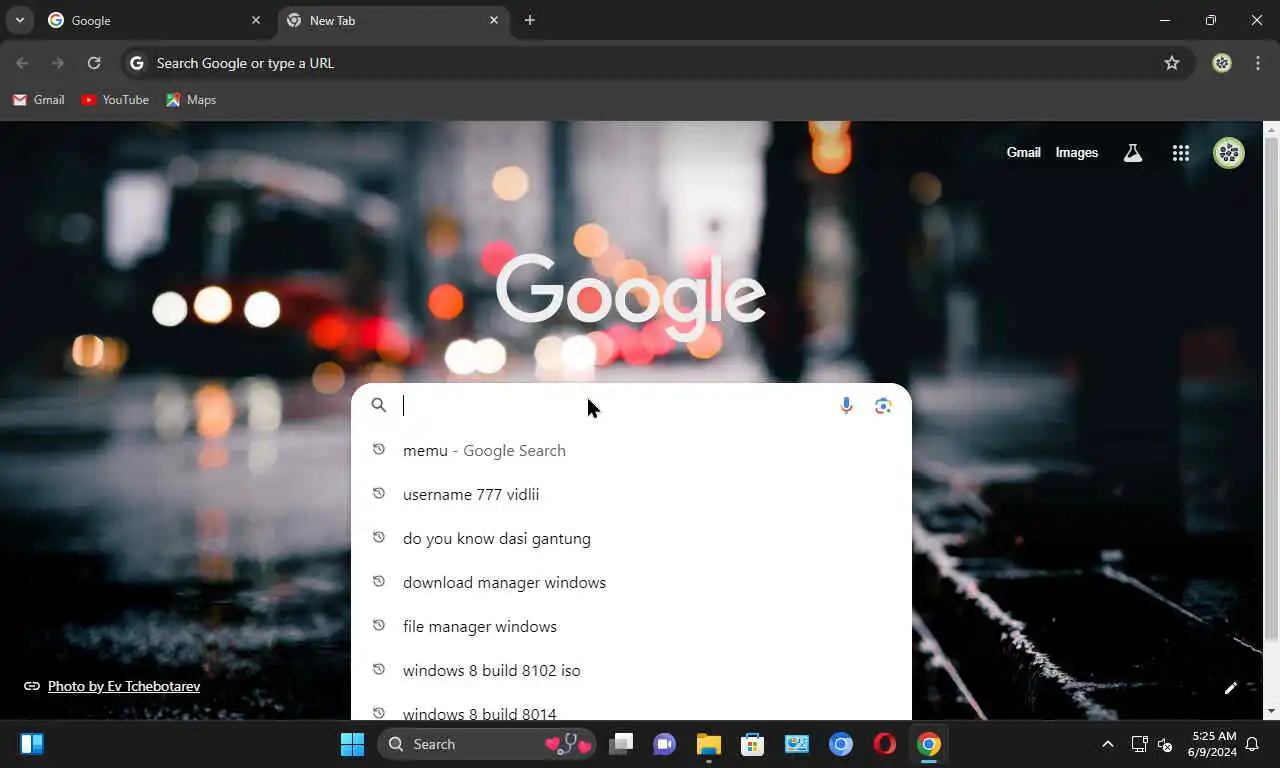
Task: Reload the current page
Action: pyautogui.click(x=94, y=63)
